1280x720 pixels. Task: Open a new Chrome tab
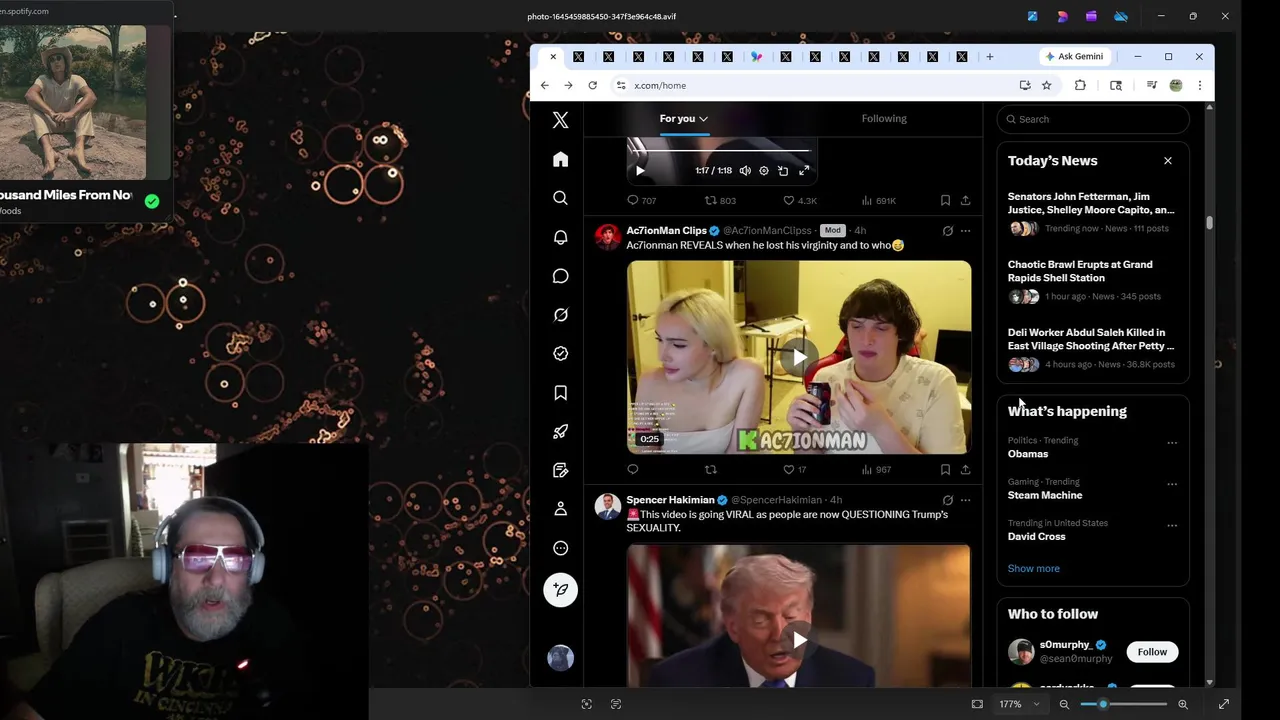point(989,57)
